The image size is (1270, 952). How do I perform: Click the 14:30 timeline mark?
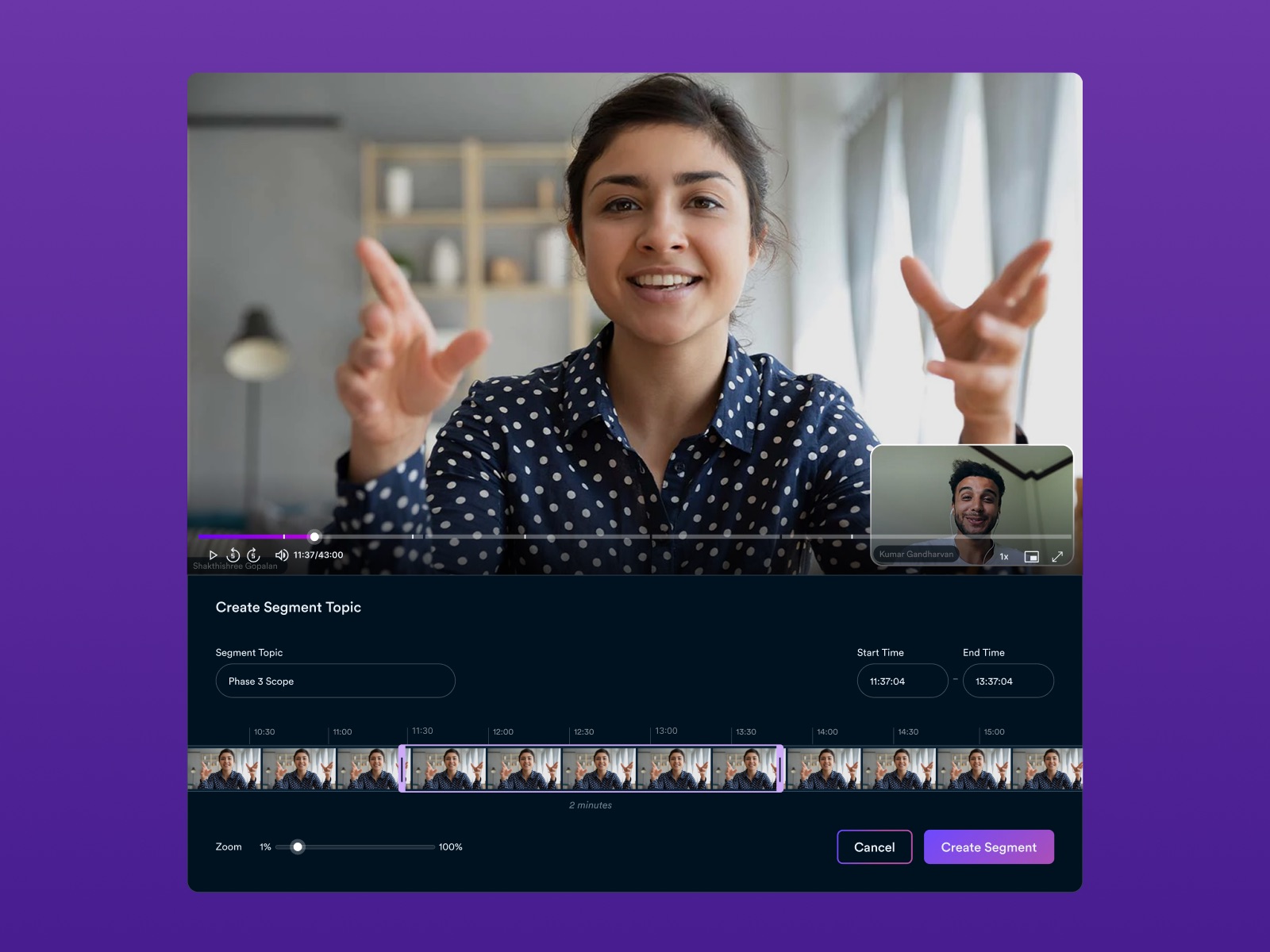coord(908,732)
